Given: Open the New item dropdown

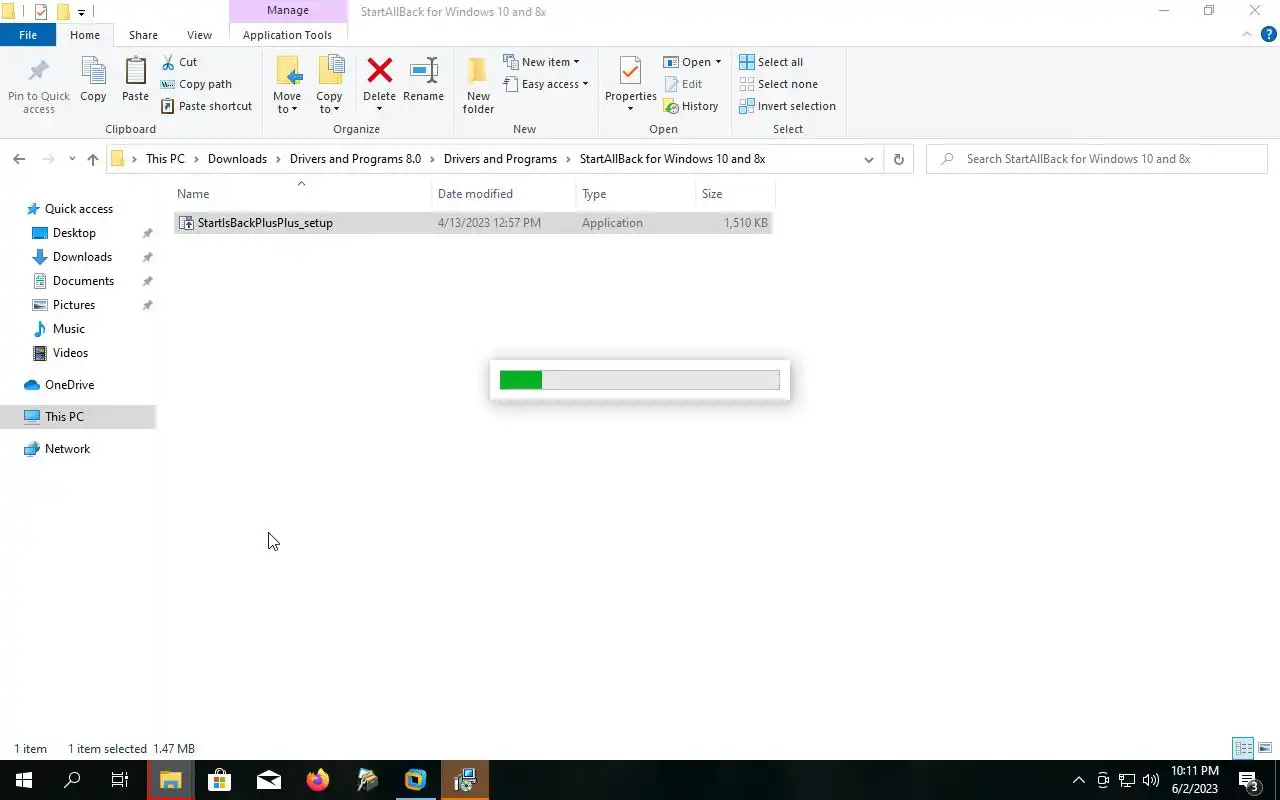Looking at the screenshot, I should tap(541, 62).
